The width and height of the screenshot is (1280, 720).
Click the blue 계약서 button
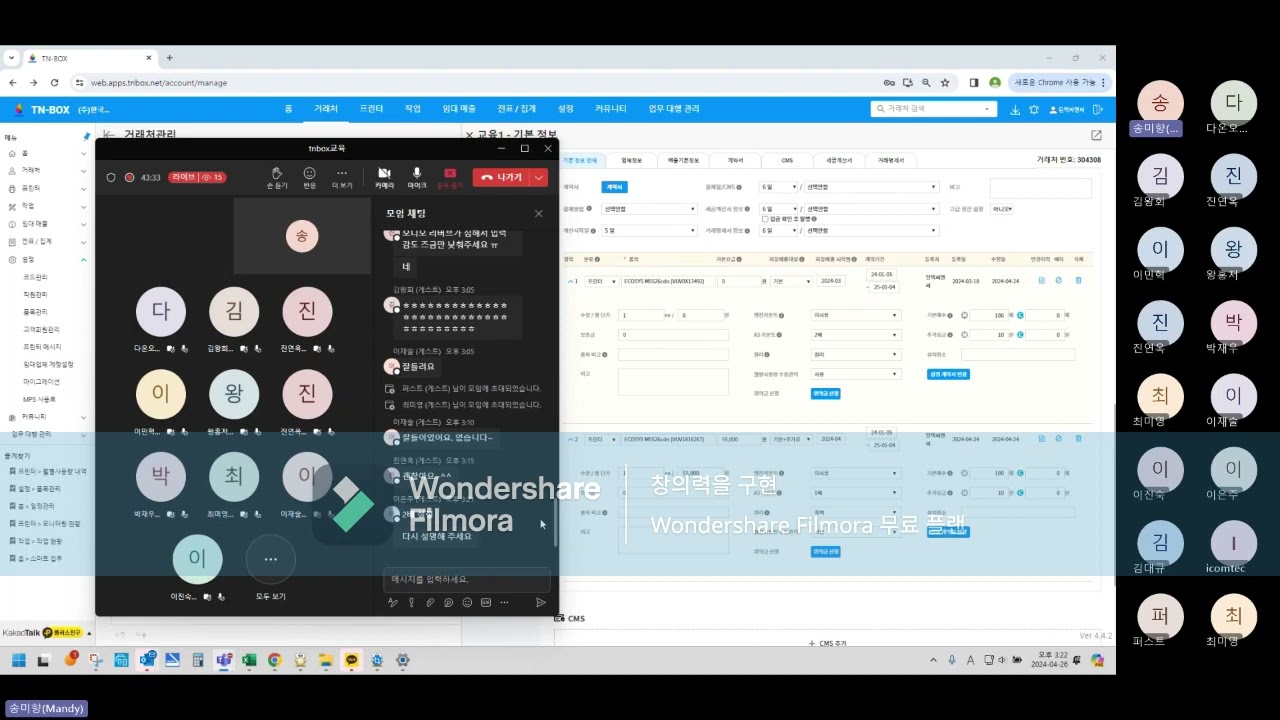tap(614, 187)
